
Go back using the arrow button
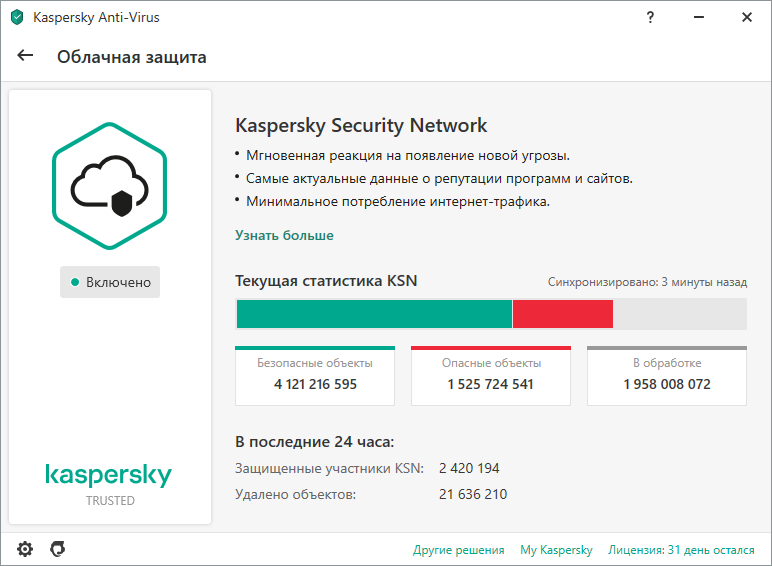pos(26,56)
